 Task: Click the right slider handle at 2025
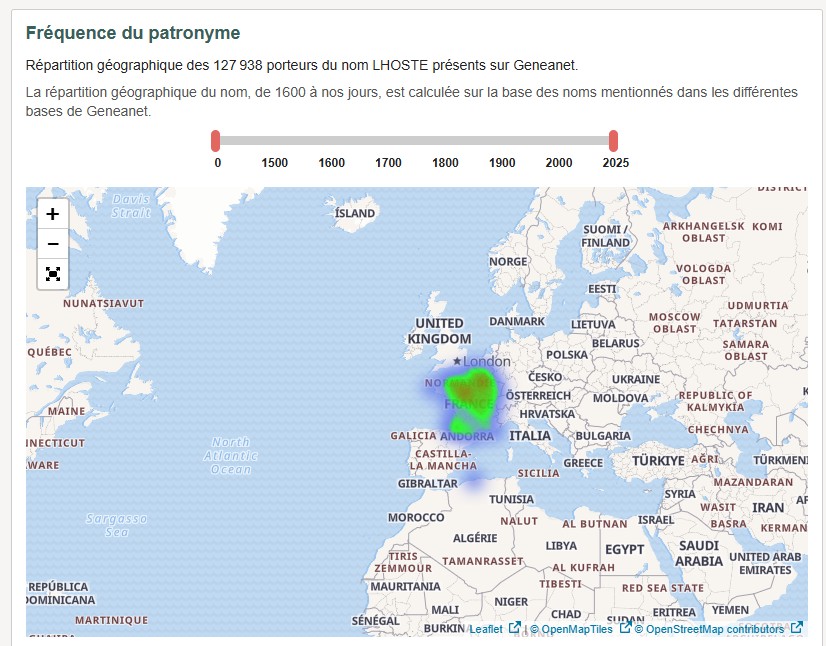tap(611, 140)
